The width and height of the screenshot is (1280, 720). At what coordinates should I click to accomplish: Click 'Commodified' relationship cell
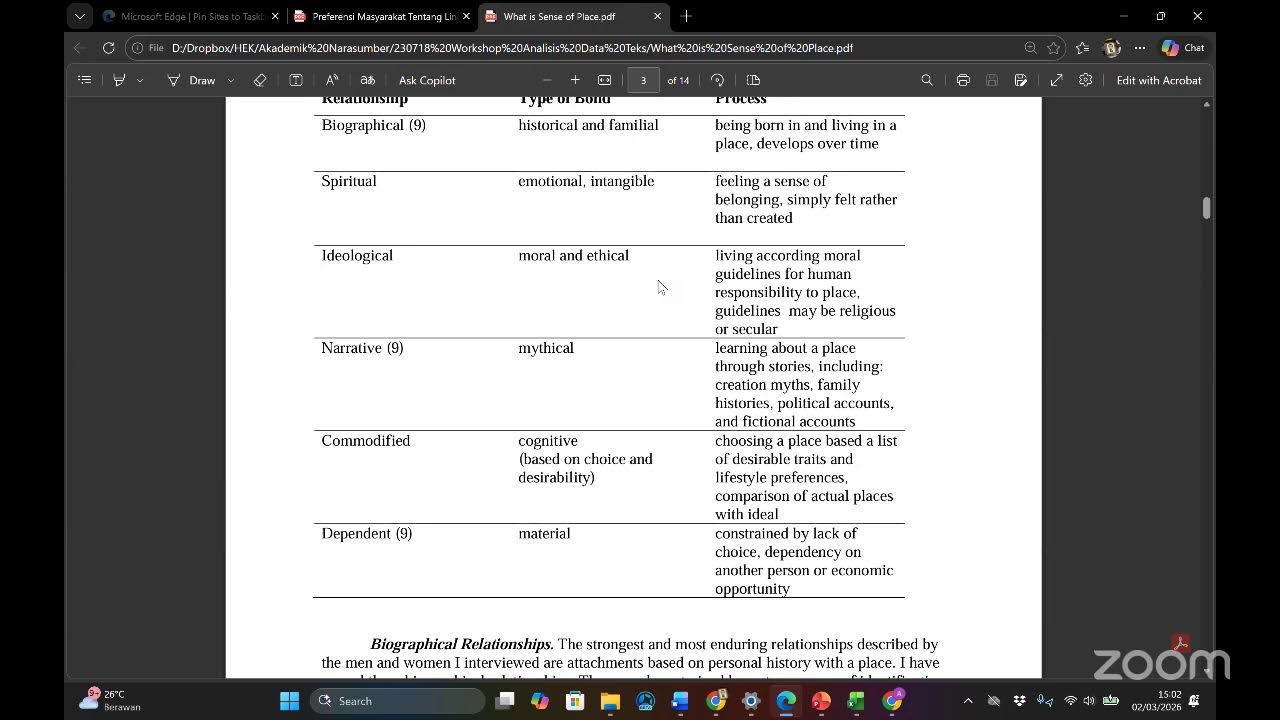(365, 441)
